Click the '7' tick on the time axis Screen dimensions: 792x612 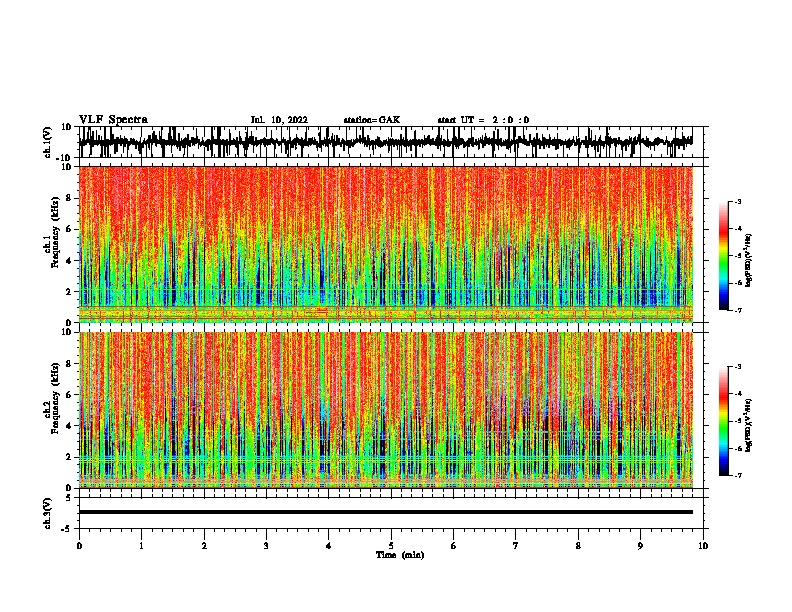tap(516, 546)
